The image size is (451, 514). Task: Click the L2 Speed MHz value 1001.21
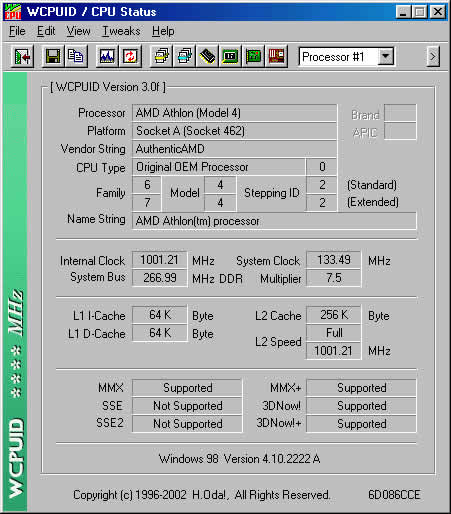(x=334, y=351)
